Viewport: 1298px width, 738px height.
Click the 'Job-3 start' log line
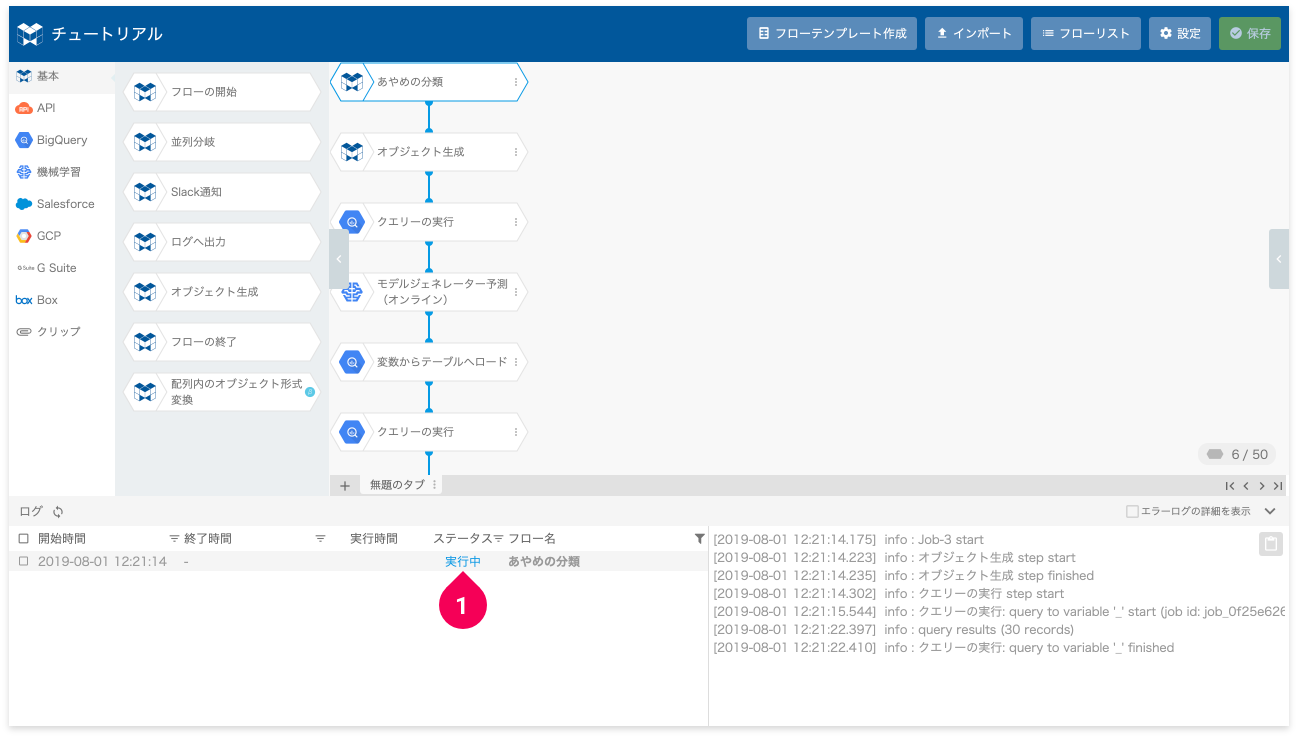[848, 540]
